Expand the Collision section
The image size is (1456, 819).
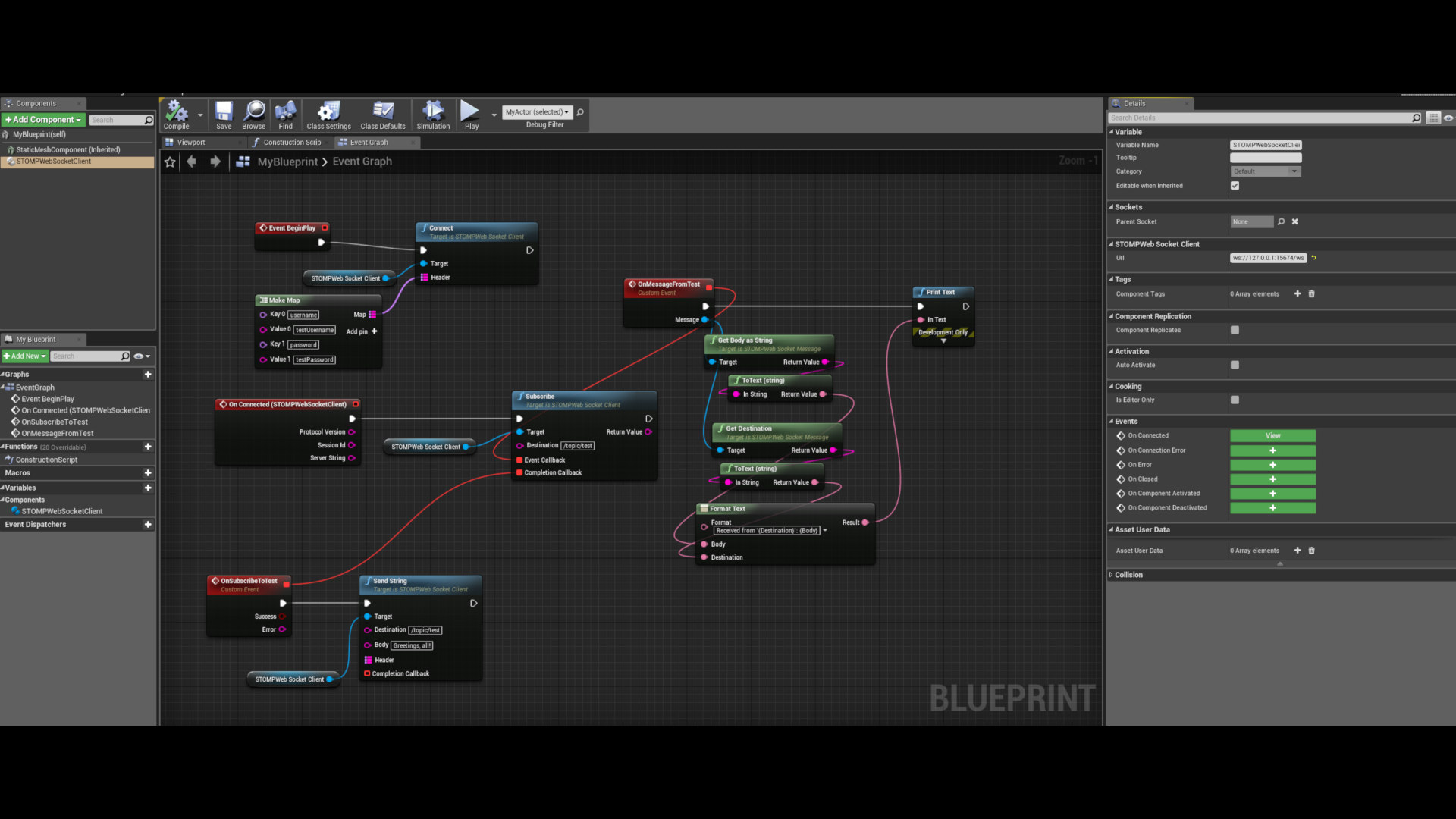(x=1128, y=575)
